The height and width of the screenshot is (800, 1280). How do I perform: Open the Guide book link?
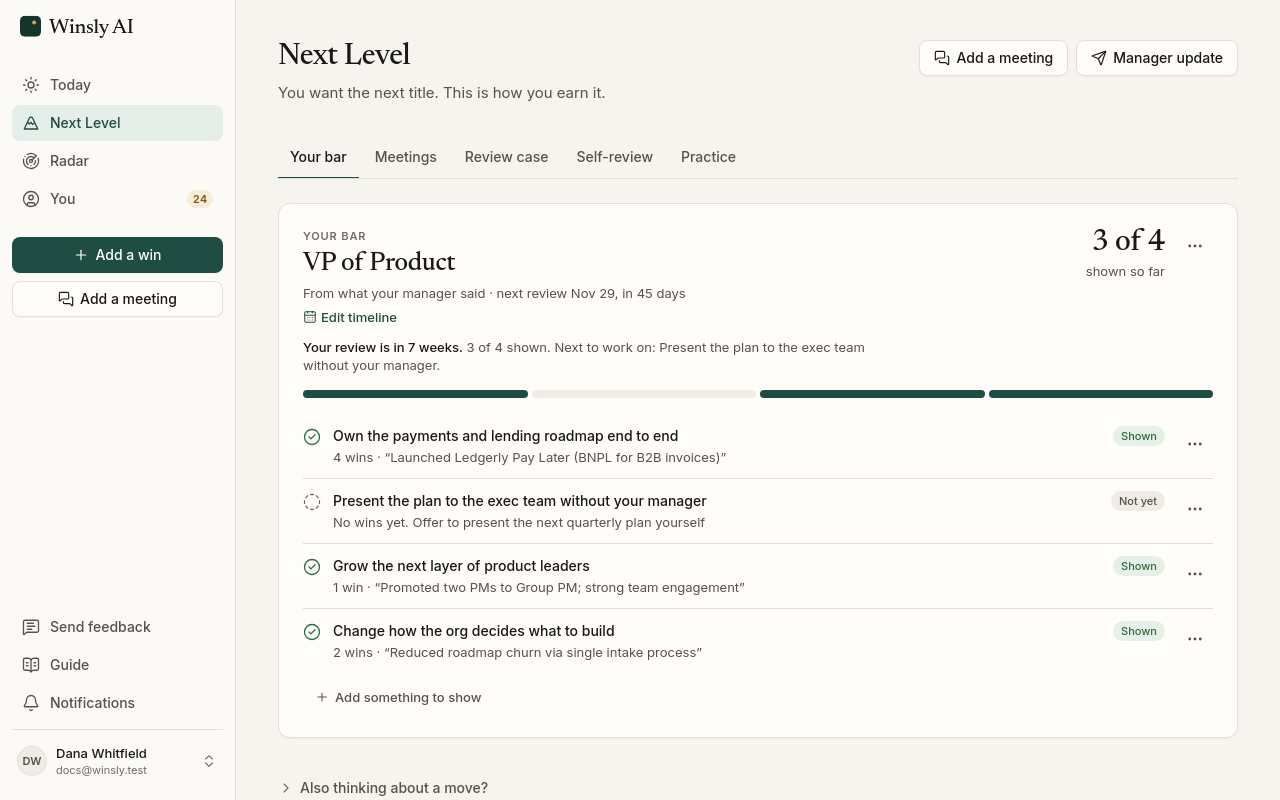pos(117,665)
